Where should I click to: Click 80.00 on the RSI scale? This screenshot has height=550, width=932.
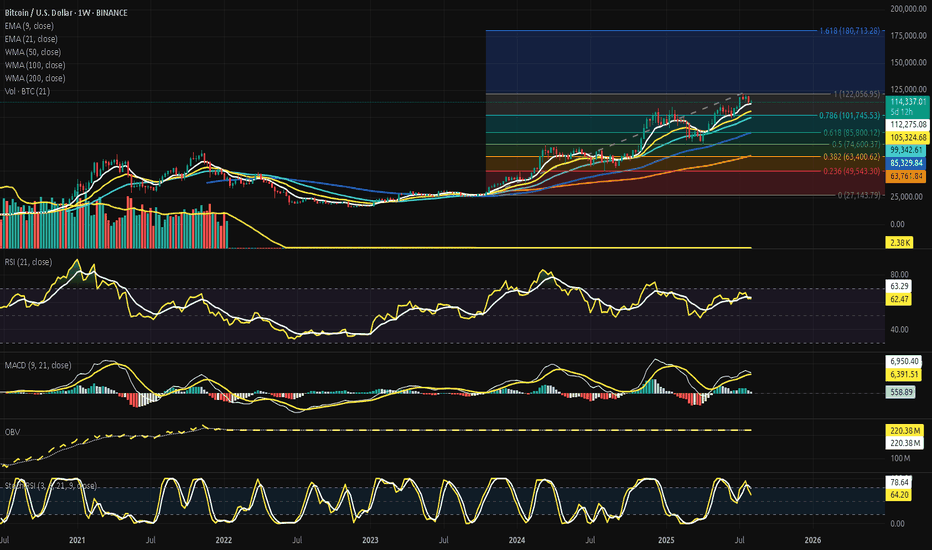899,274
